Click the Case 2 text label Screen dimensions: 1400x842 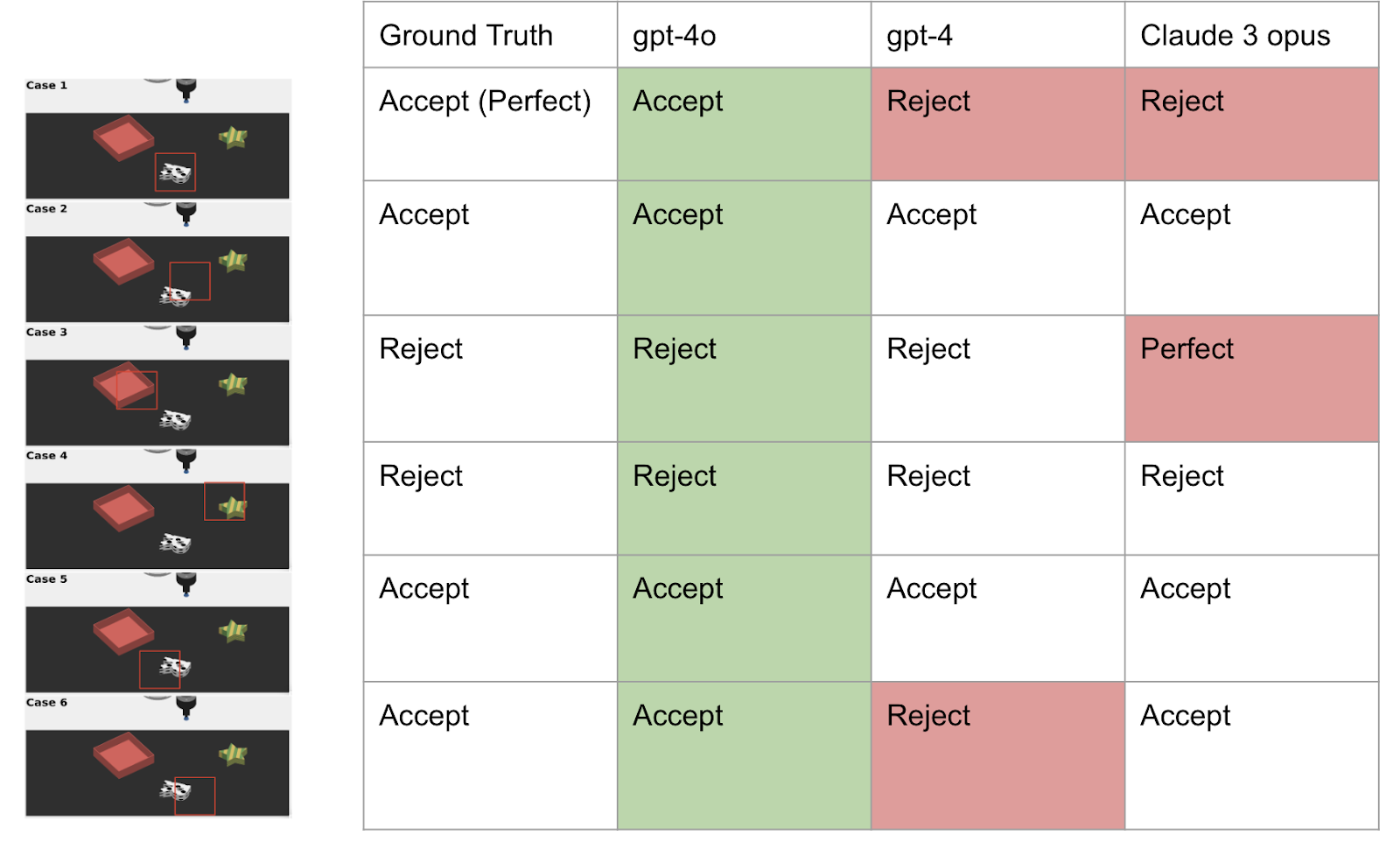[46, 209]
